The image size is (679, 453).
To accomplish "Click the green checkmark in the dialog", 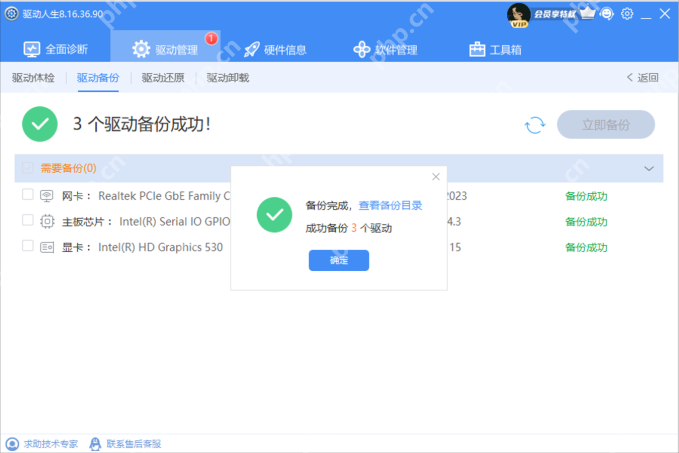I will (274, 215).
